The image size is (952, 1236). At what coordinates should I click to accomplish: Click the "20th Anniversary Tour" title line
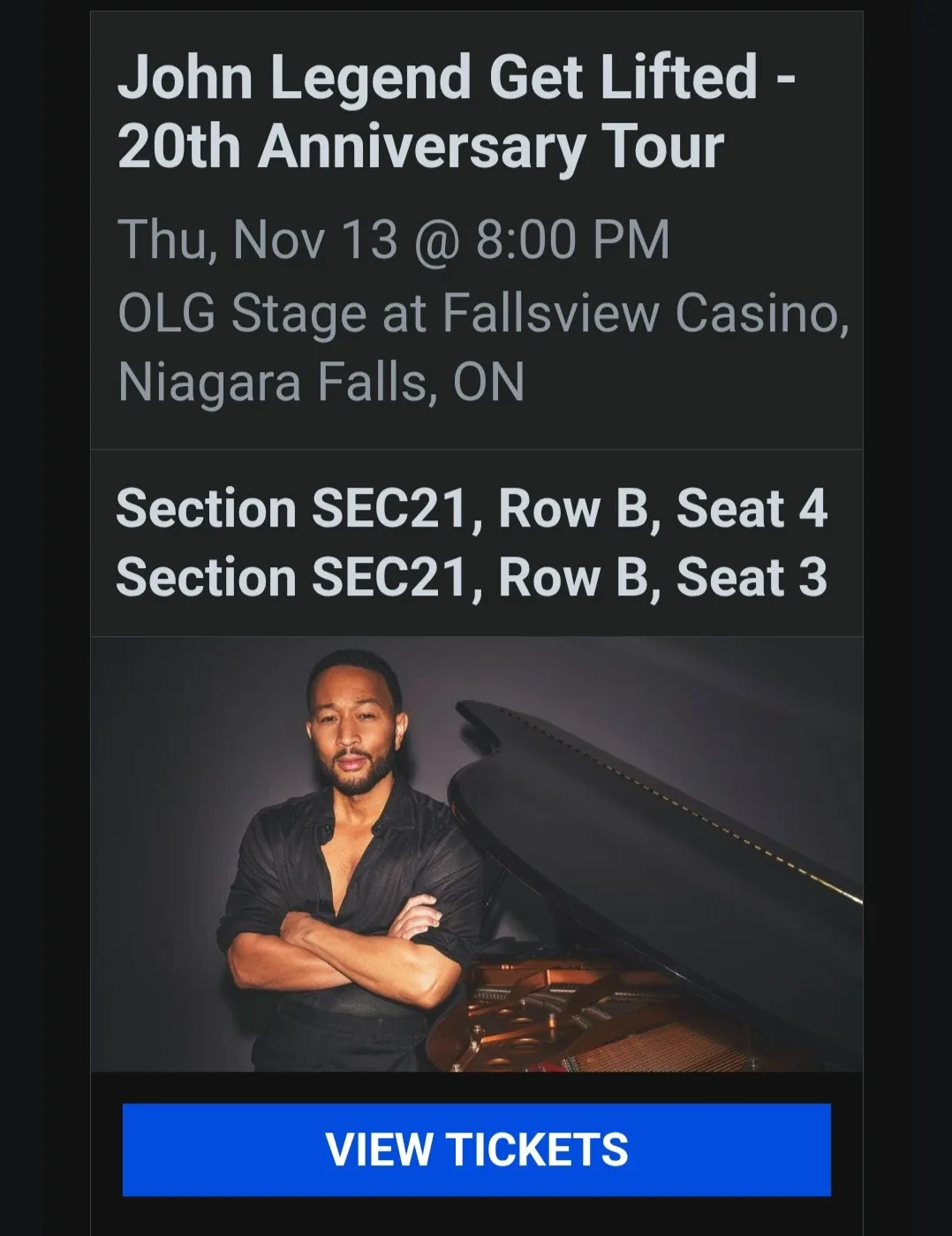[x=420, y=147]
